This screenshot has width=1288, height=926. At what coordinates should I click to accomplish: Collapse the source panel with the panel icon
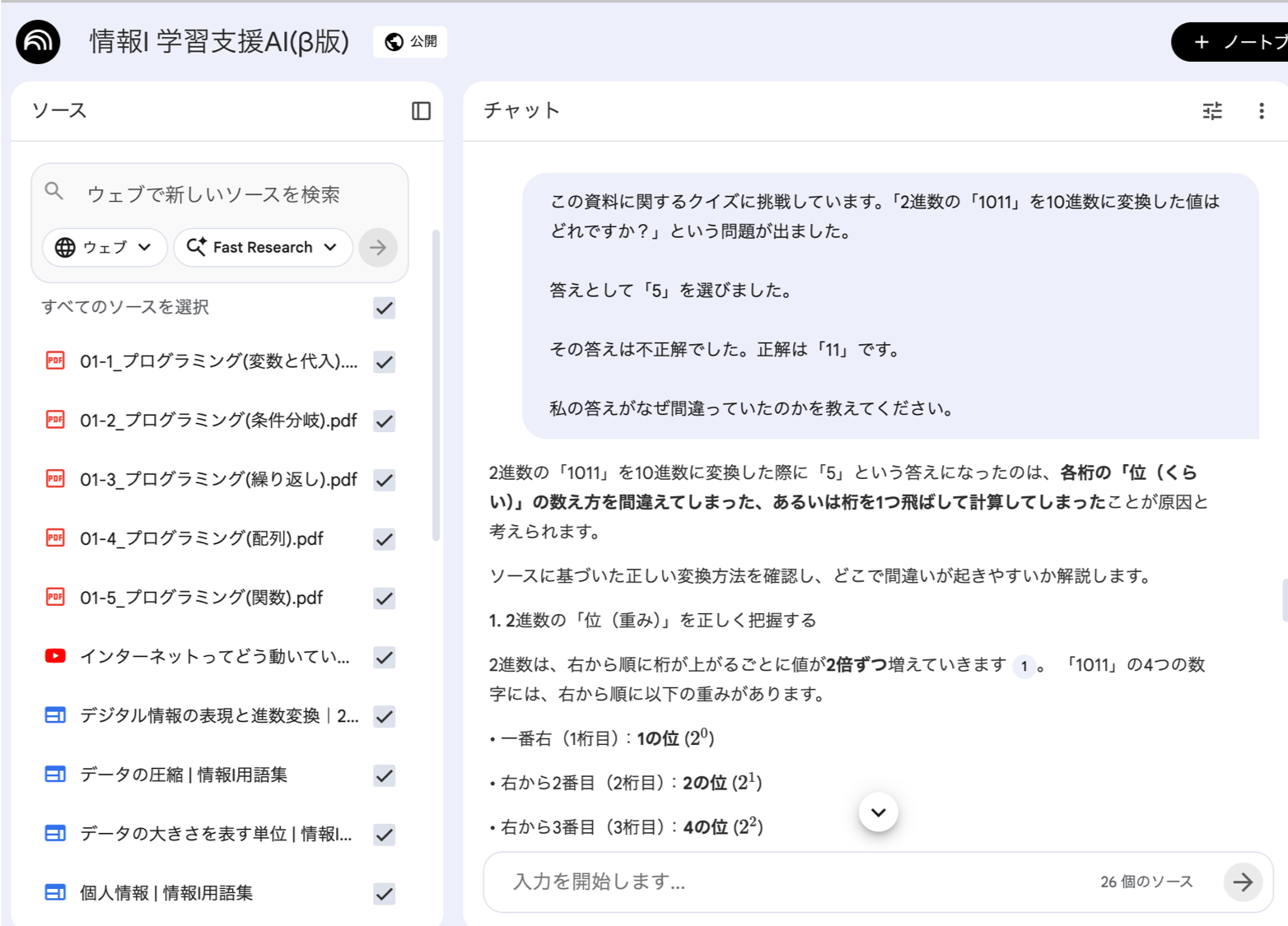(x=420, y=110)
